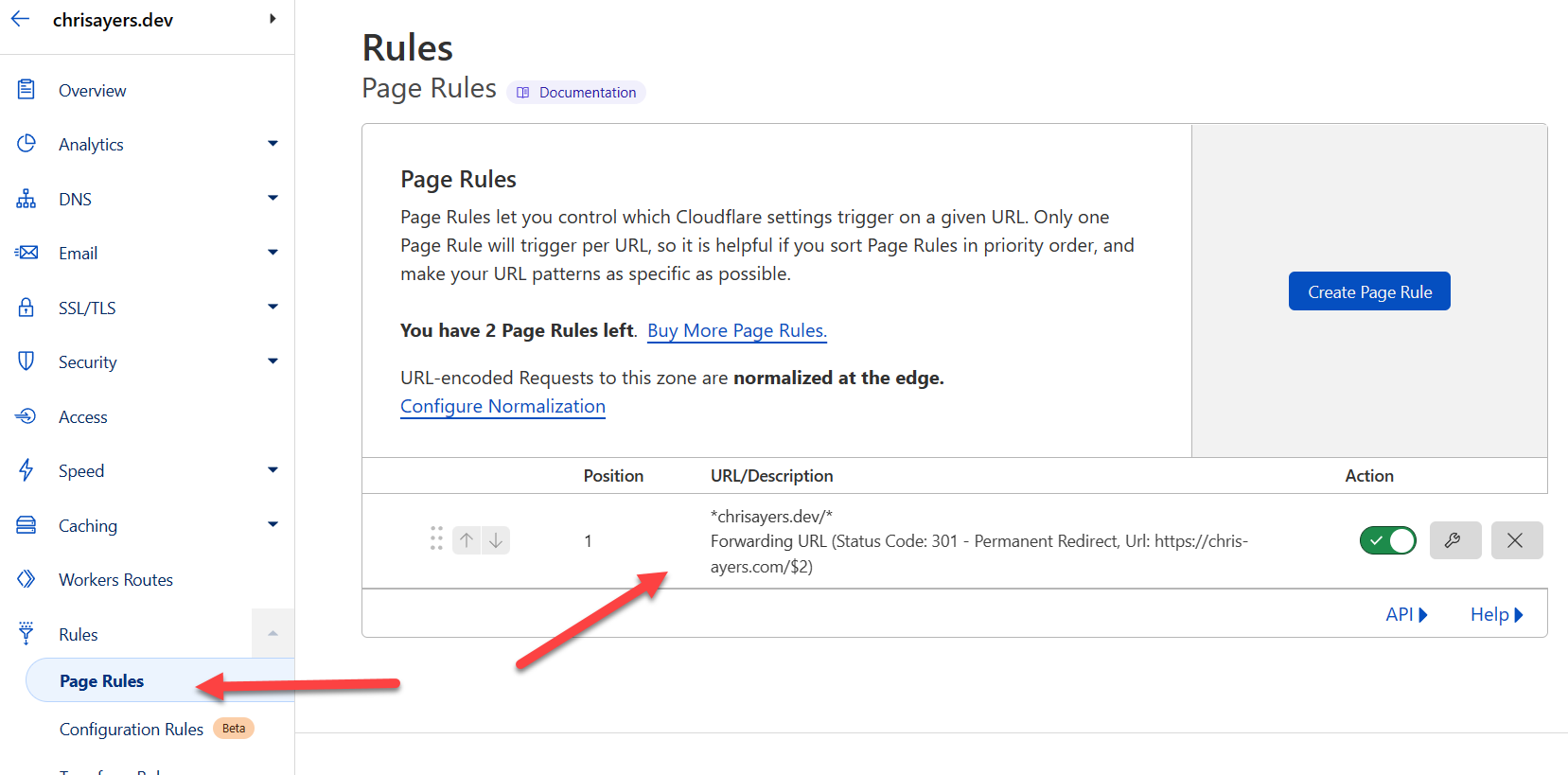Expand the SSL/TLS sidebar section

[273, 308]
